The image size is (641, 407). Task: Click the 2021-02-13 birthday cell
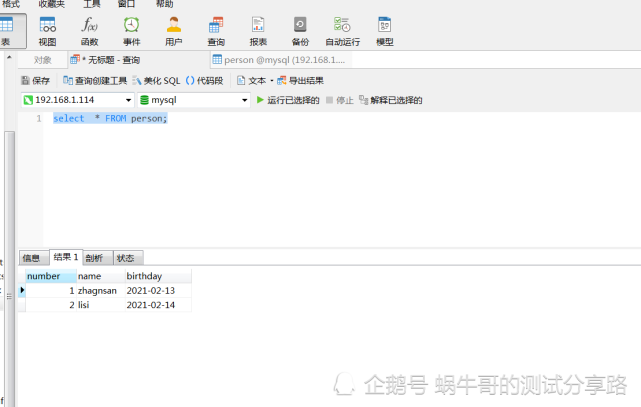pyautogui.click(x=158, y=291)
